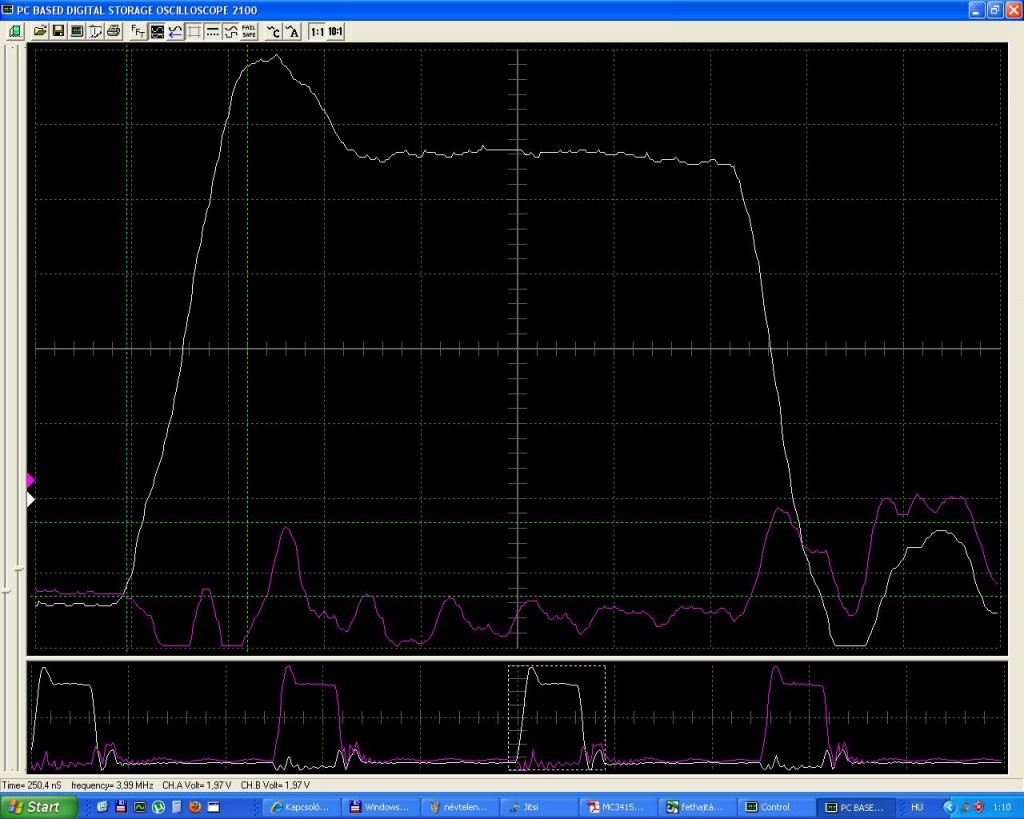The image size is (1024, 819).
Task: Switch to the névtelen... taskbar window
Action: pos(460,807)
